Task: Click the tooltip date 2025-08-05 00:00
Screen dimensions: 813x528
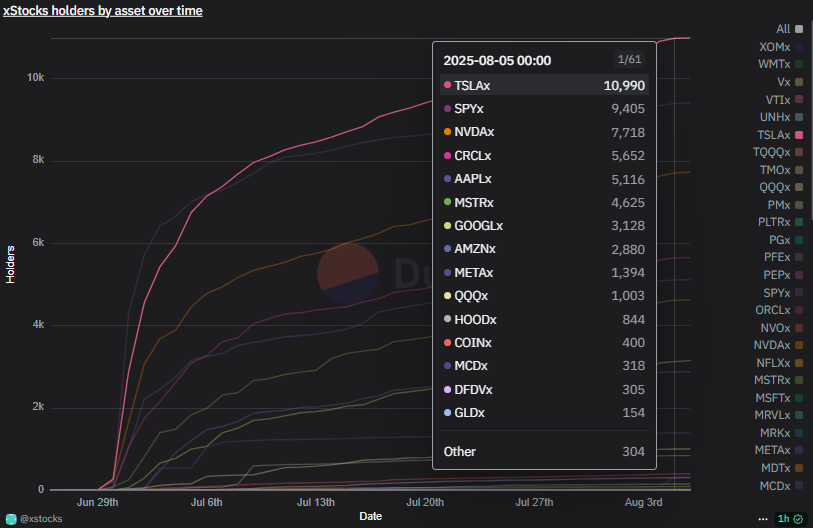Action: (497, 61)
